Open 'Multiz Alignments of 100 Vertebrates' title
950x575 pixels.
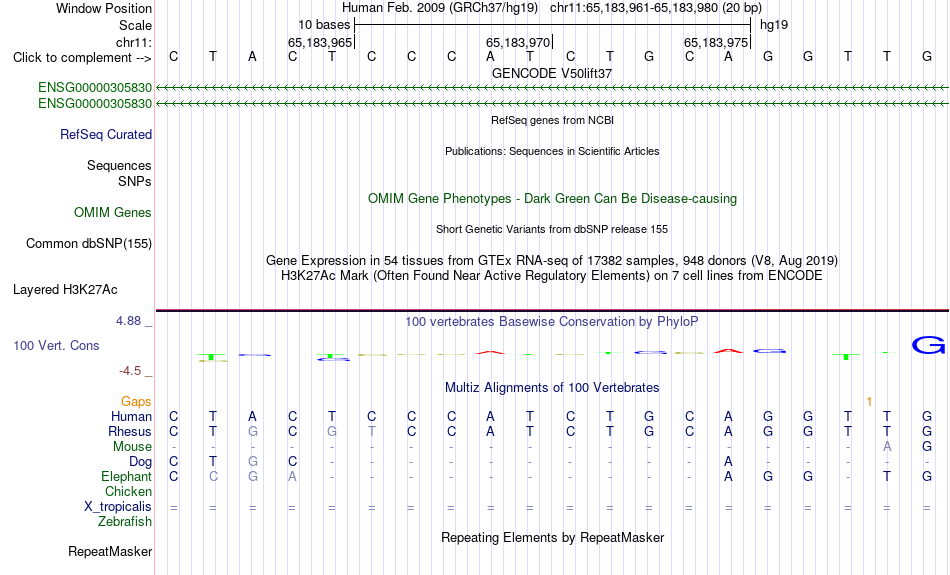552,388
